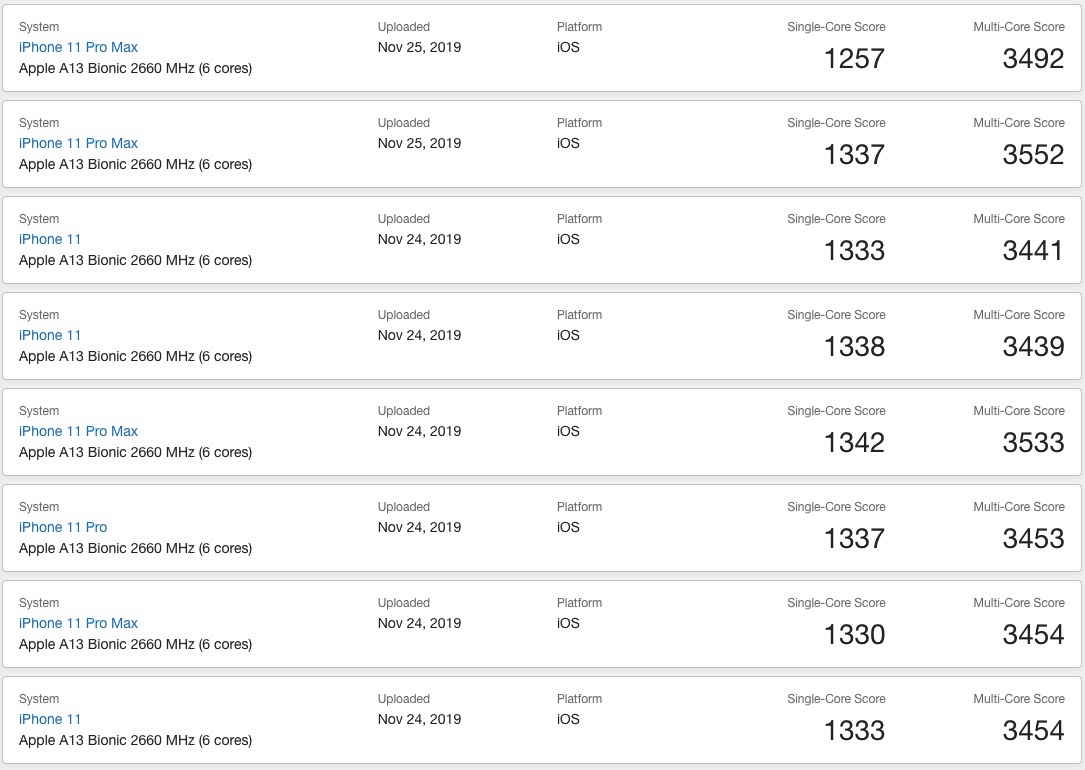Screen dimensions: 1085x770
Task: Click the single-core score 1338
Action: click(854, 347)
